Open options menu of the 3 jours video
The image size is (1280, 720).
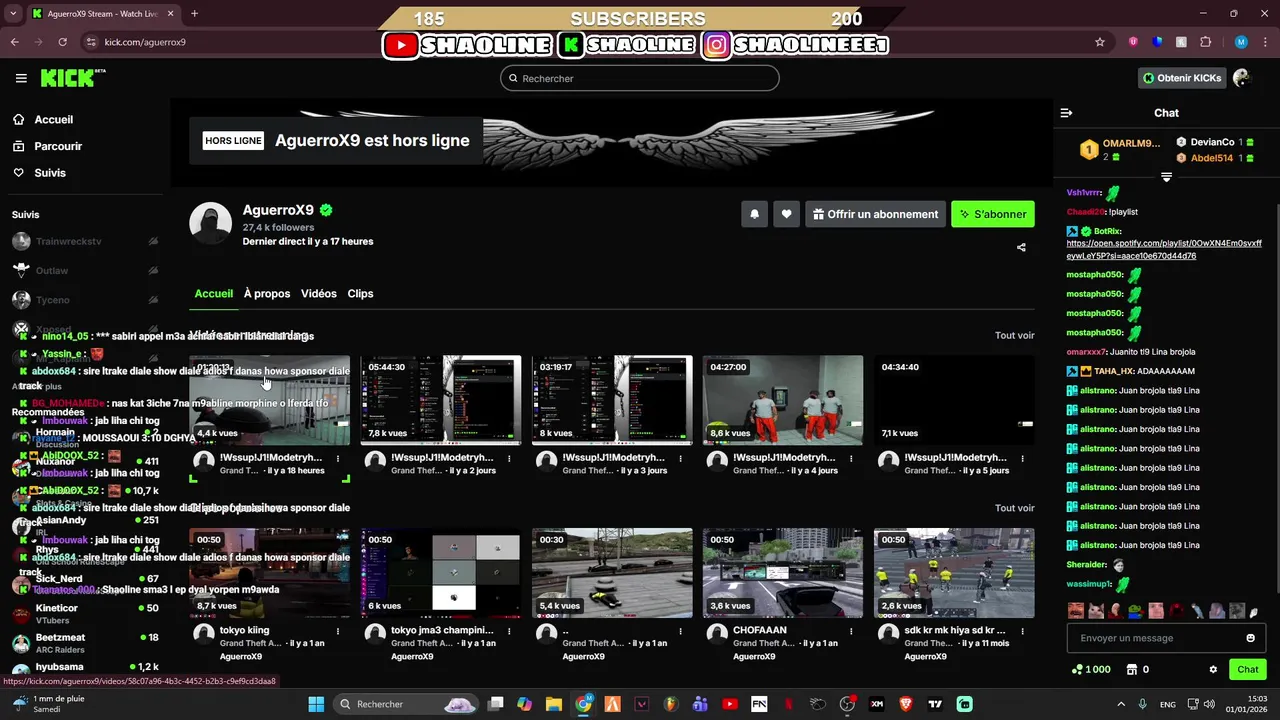coord(680,459)
